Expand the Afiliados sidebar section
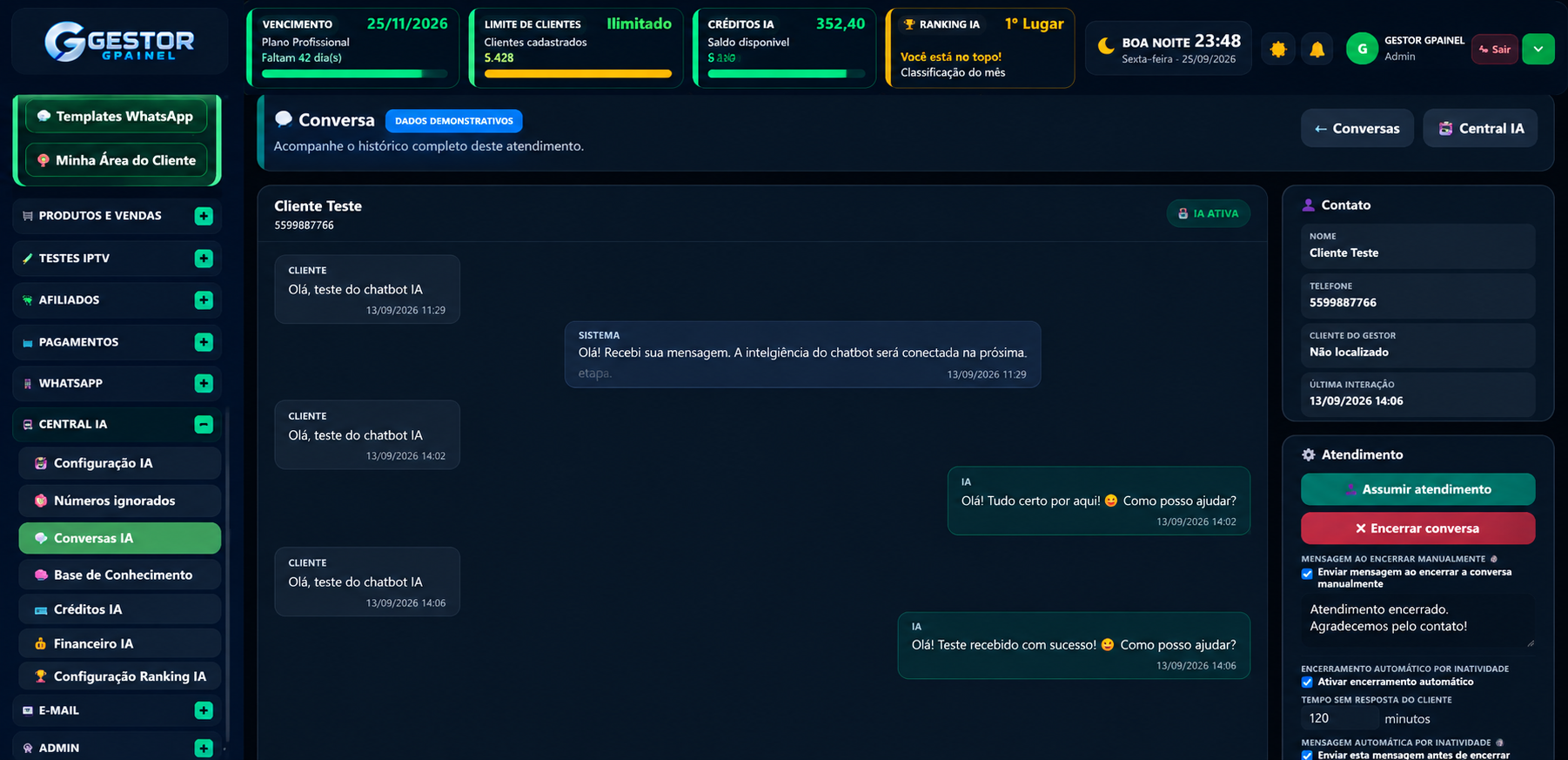Image resolution: width=1568 pixels, height=760 pixels. (x=204, y=300)
